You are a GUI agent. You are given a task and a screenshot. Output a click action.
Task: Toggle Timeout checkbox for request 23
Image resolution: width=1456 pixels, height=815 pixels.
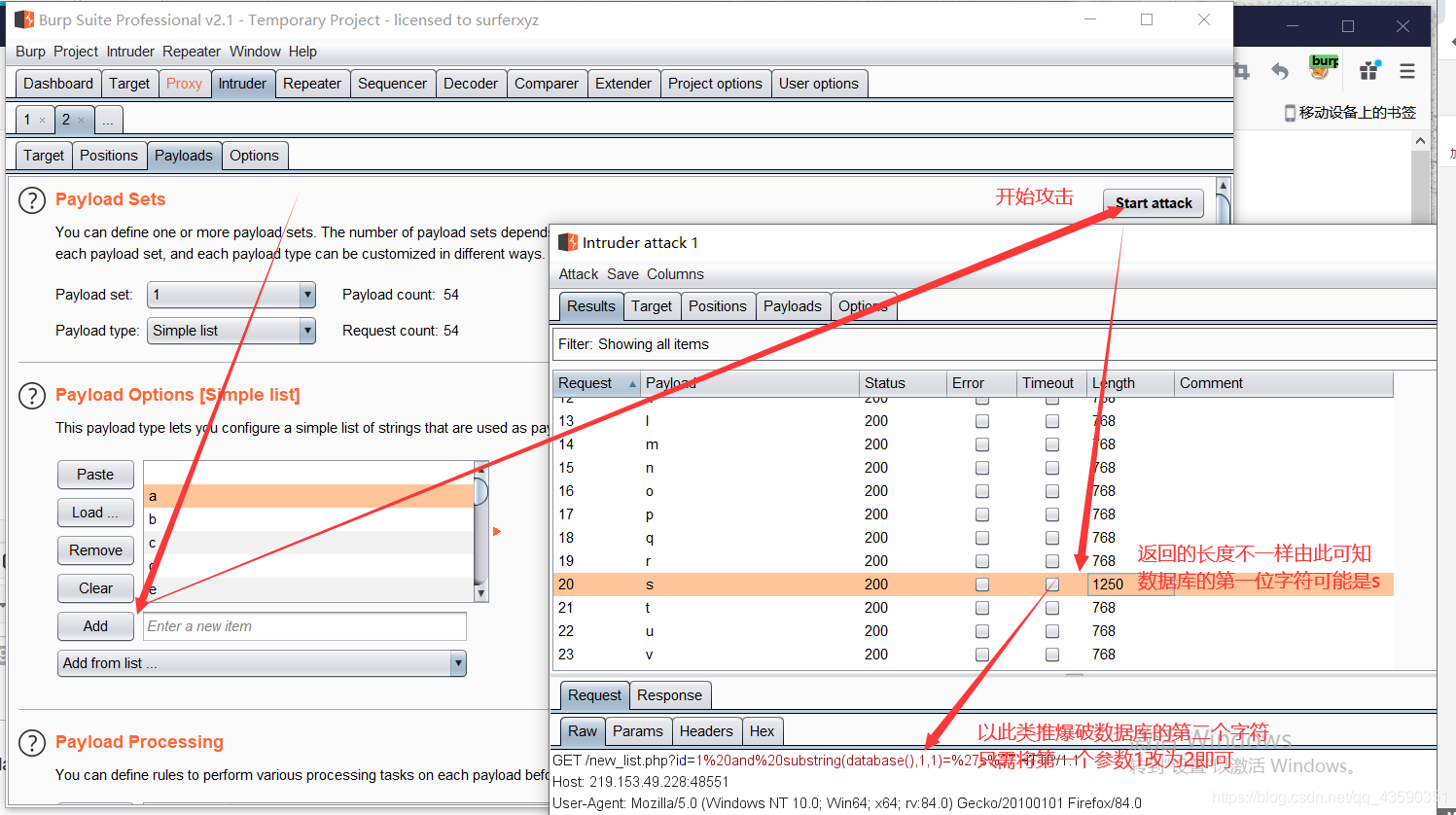tap(1052, 655)
